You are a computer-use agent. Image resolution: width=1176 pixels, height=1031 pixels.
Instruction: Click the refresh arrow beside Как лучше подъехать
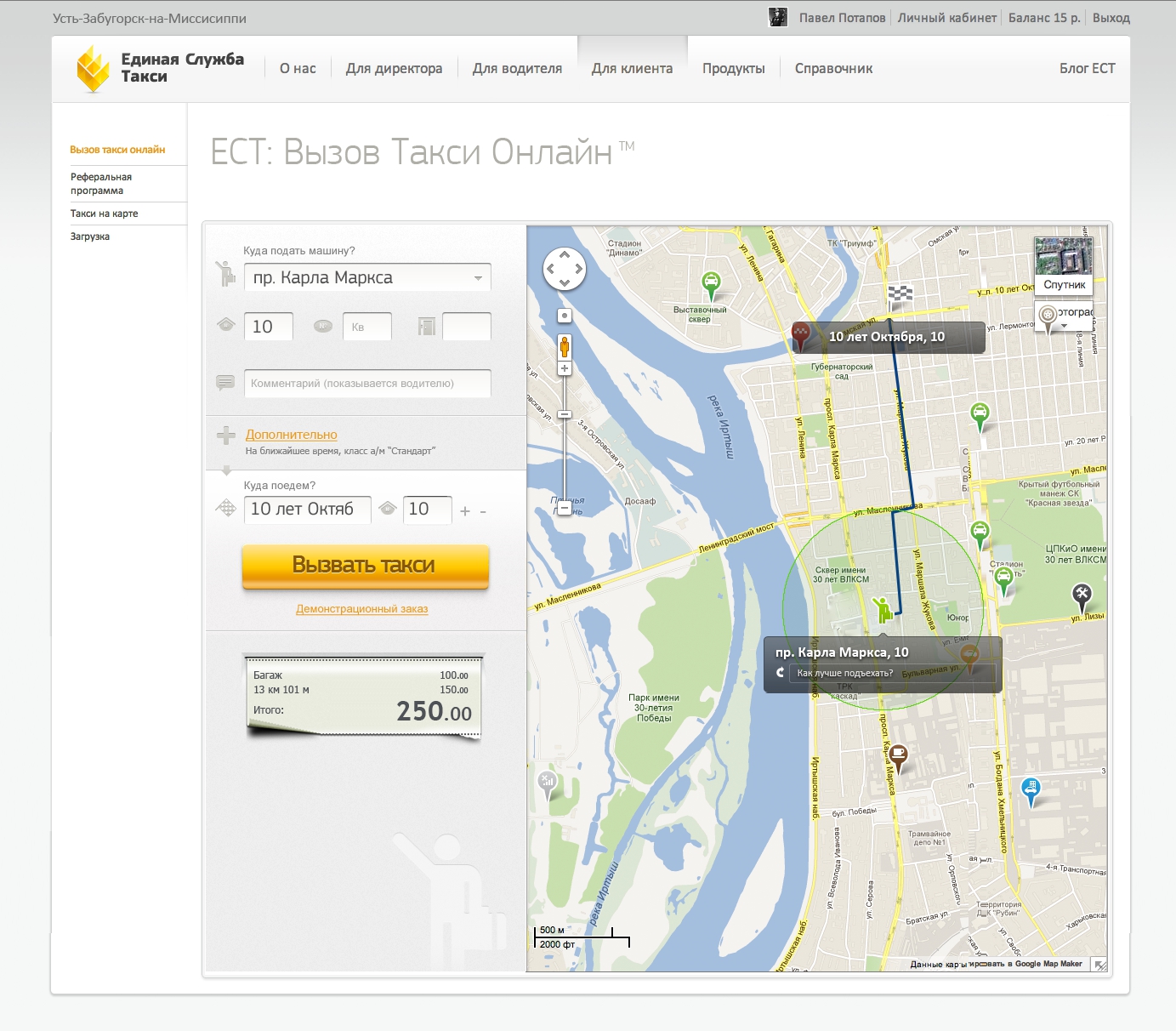click(780, 673)
